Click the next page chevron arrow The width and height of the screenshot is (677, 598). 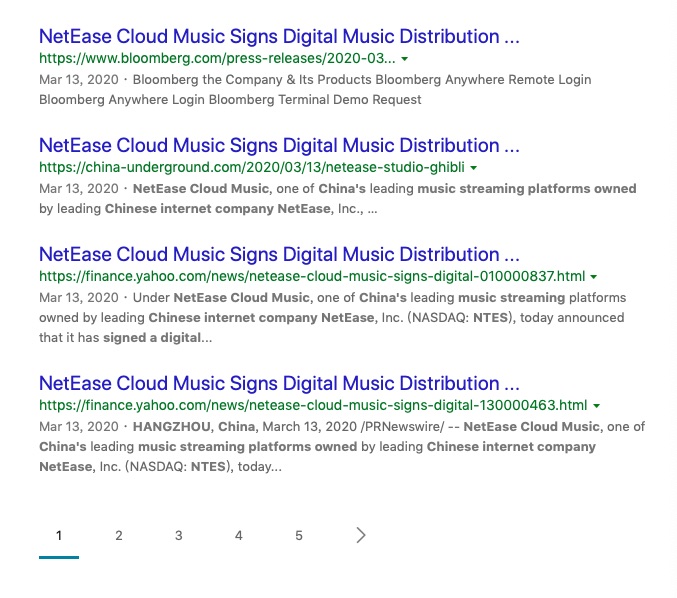click(x=361, y=535)
